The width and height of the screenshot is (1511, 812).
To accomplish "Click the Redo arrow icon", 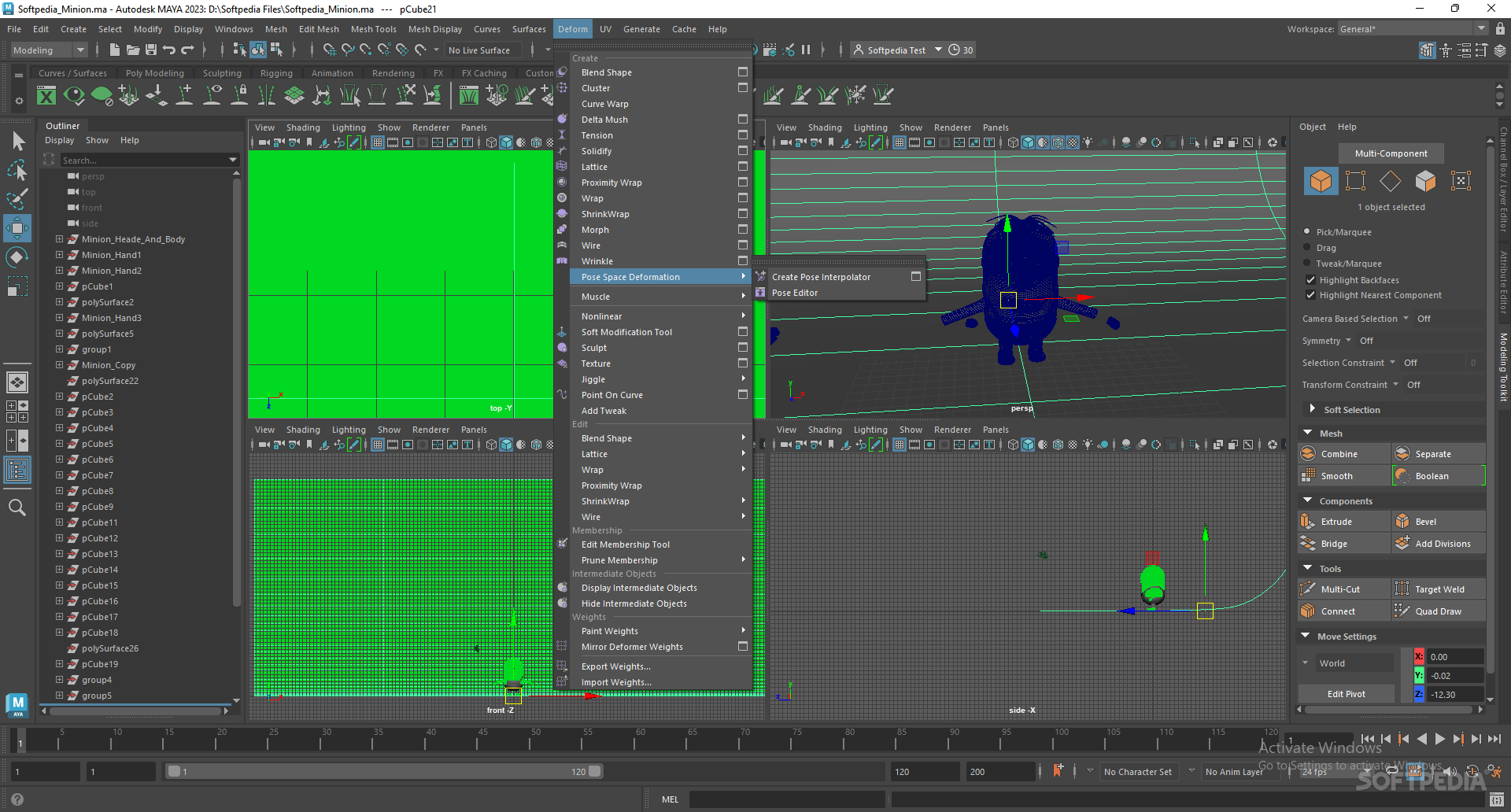I will click(187, 50).
